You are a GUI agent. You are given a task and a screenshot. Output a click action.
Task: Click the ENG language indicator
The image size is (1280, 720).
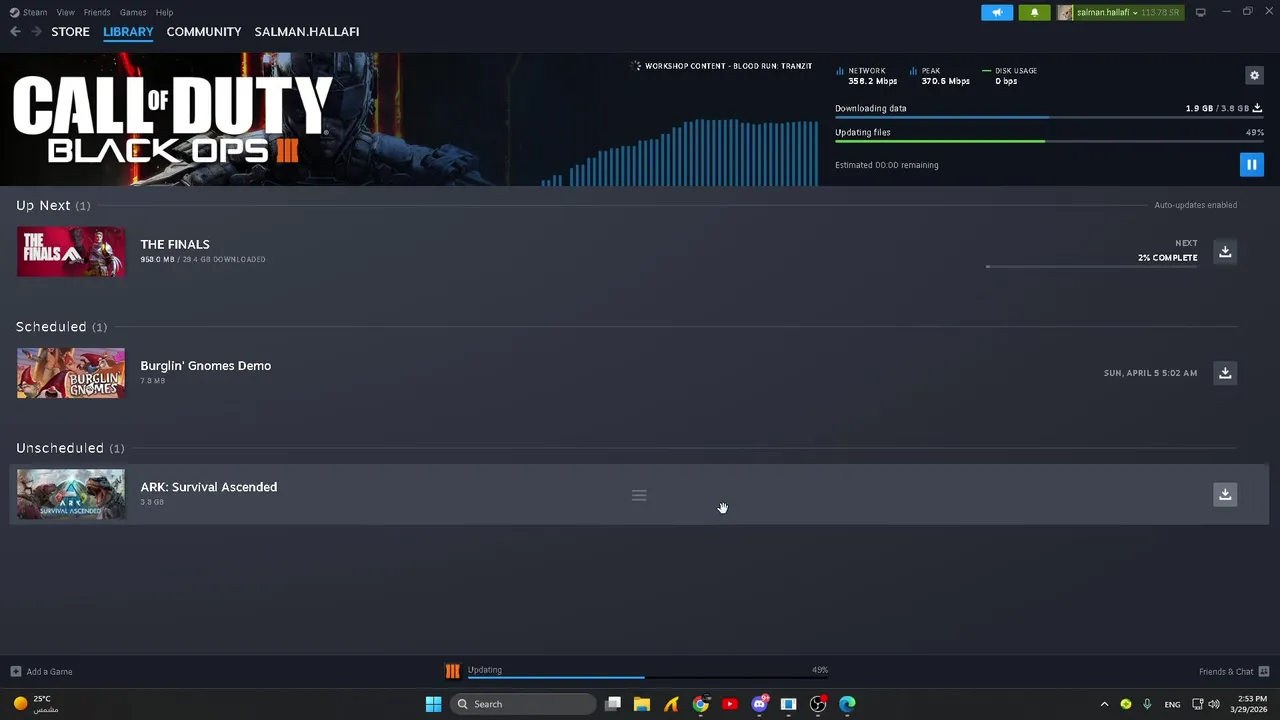pos(1172,704)
